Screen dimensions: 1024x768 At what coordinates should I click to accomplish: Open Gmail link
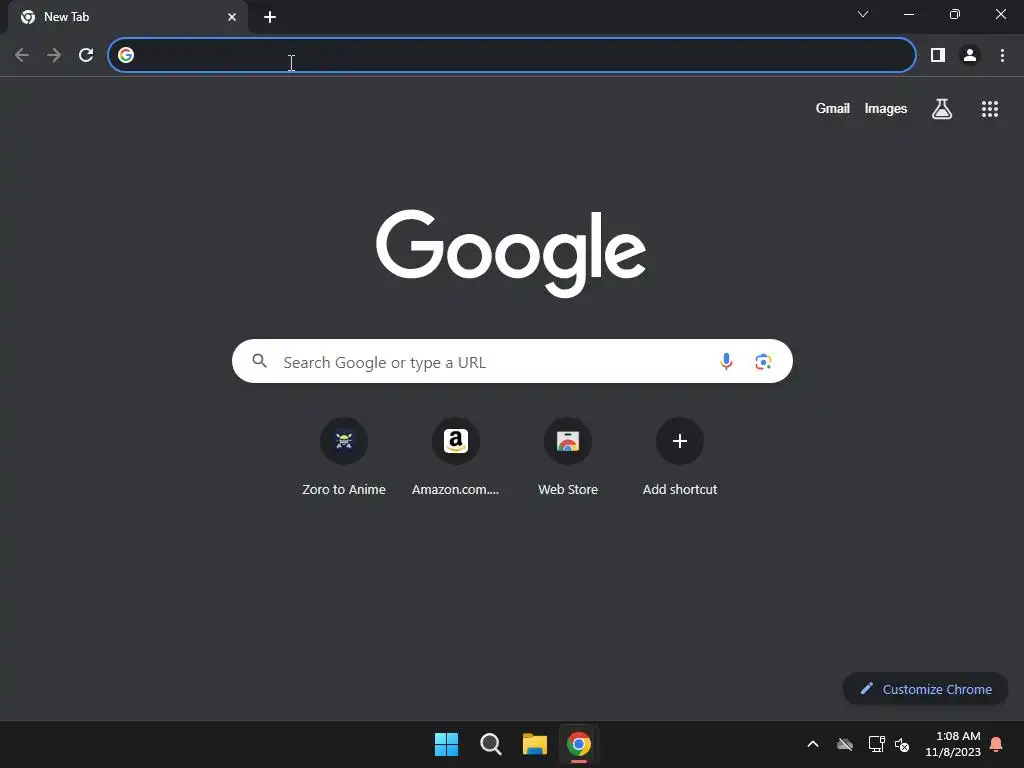click(x=832, y=108)
